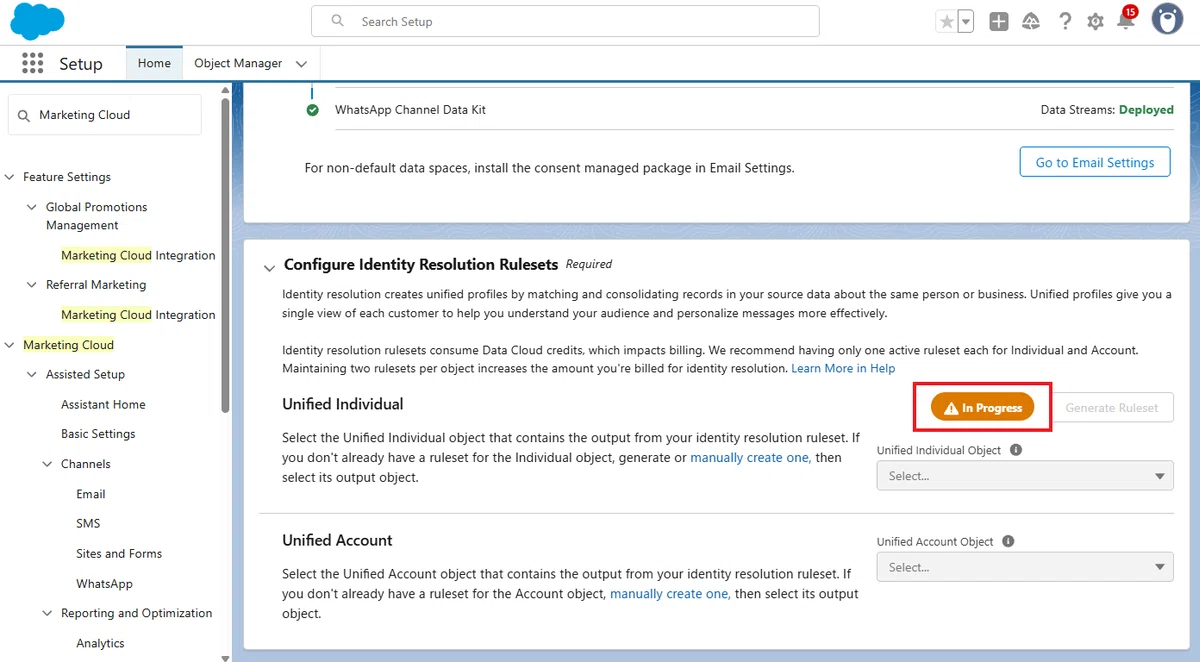Open the user profile avatar
The image size is (1200, 662).
point(1167,20)
